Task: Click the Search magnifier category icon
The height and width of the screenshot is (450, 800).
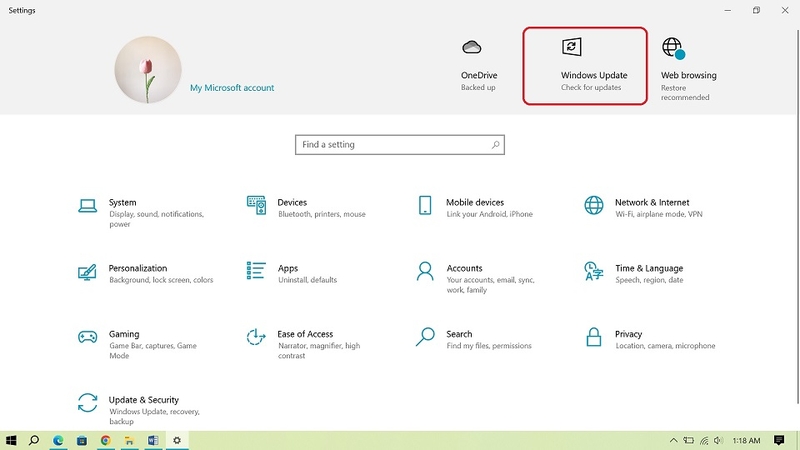Action: [x=425, y=337]
